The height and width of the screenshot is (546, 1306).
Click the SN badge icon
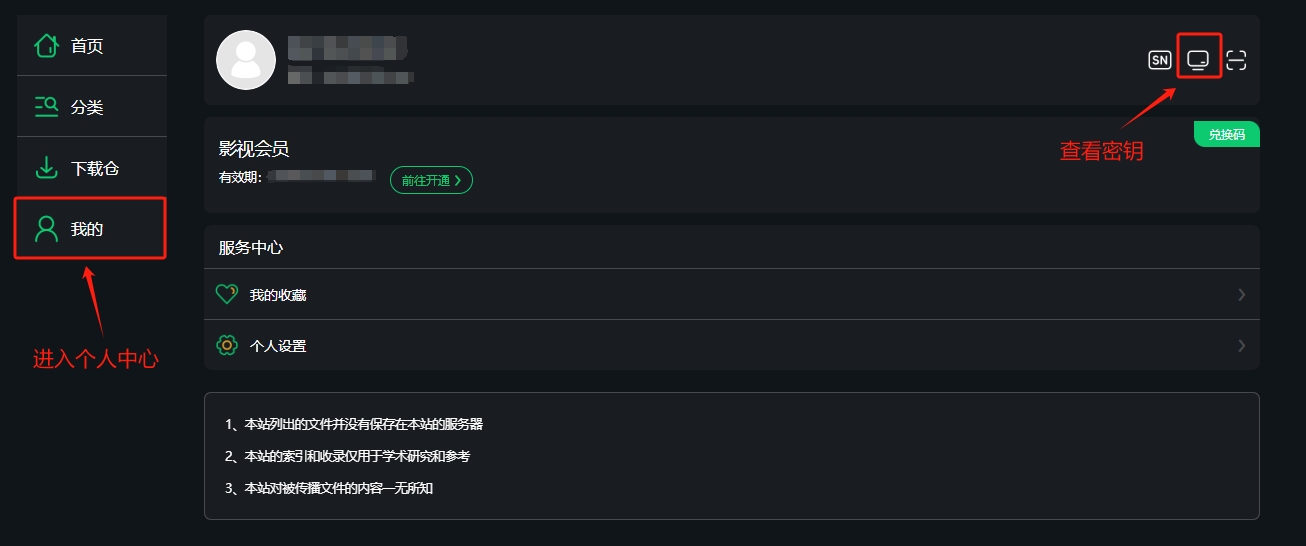[1159, 60]
